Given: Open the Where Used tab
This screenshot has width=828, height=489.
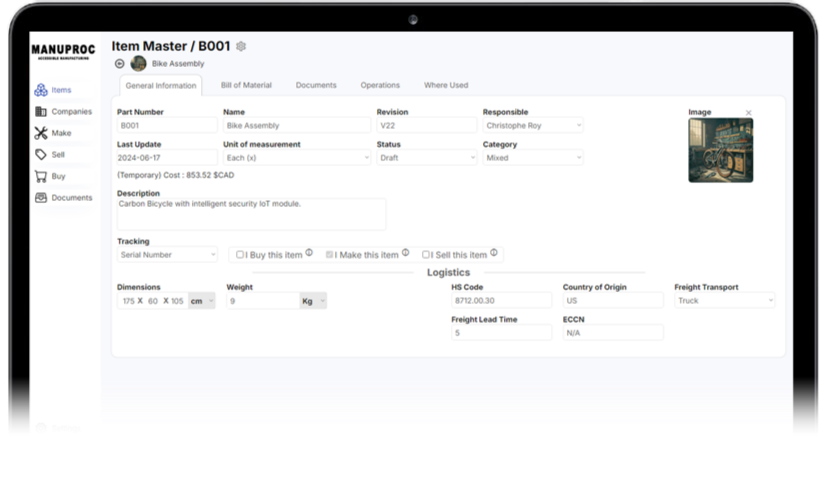Looking at the screenshot, I should tap(445, 85).
